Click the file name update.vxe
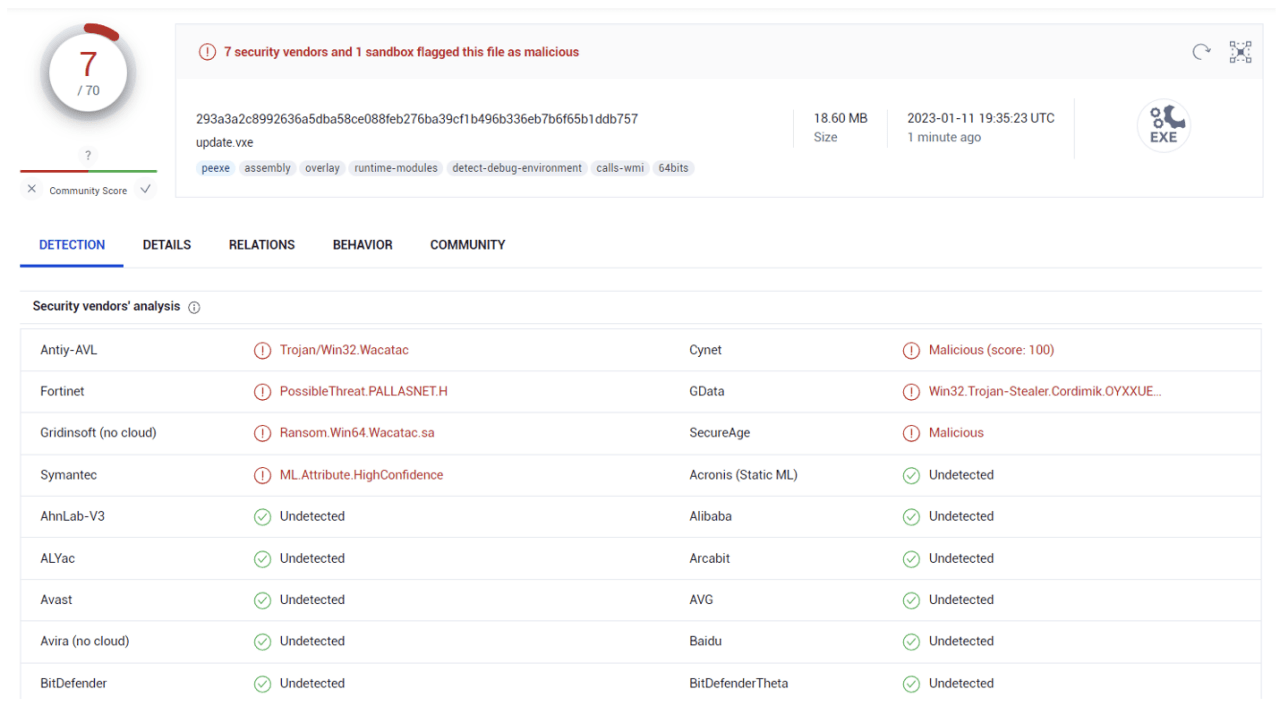This screenshot has height=723, width=1280. pyautogui.click(x=225, y=143)
